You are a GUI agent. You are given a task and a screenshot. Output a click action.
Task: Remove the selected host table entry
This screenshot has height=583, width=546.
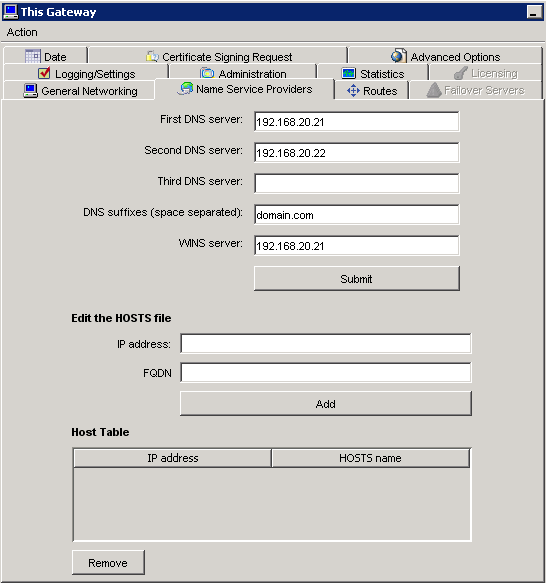click(108, 563)
